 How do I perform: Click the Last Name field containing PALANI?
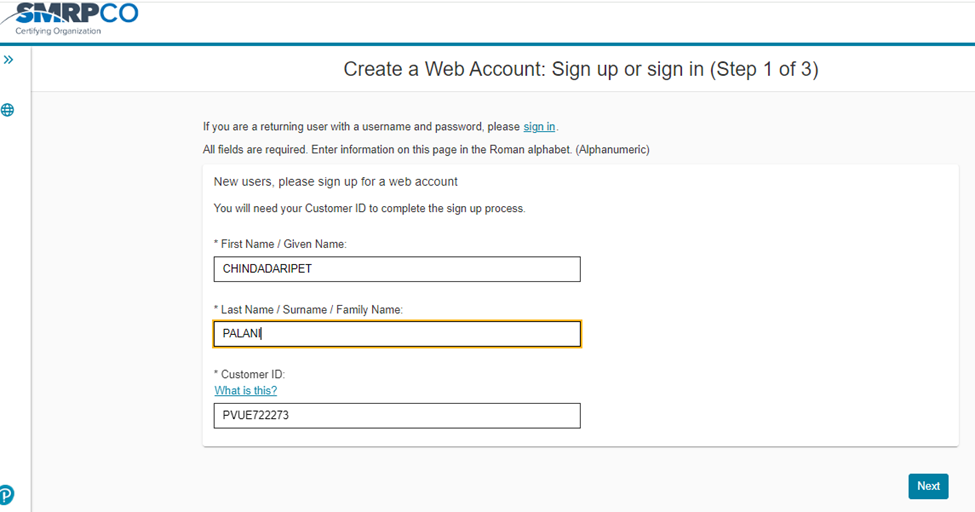click(396, 334)
